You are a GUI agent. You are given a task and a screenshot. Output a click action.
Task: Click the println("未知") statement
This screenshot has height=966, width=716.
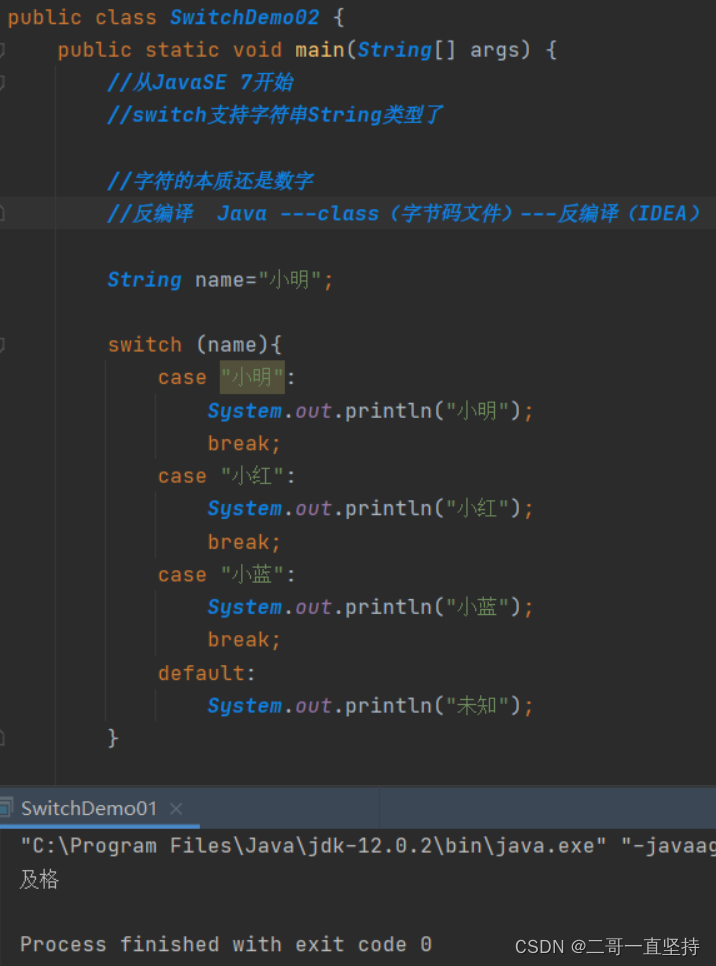click(x=370, y=705)
